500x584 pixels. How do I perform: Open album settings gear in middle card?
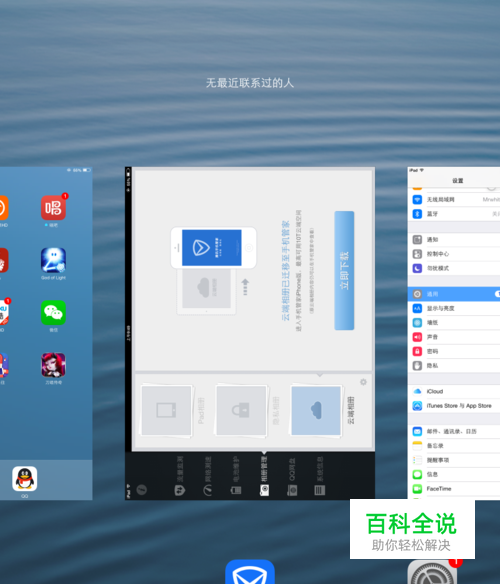pos(363,382)
